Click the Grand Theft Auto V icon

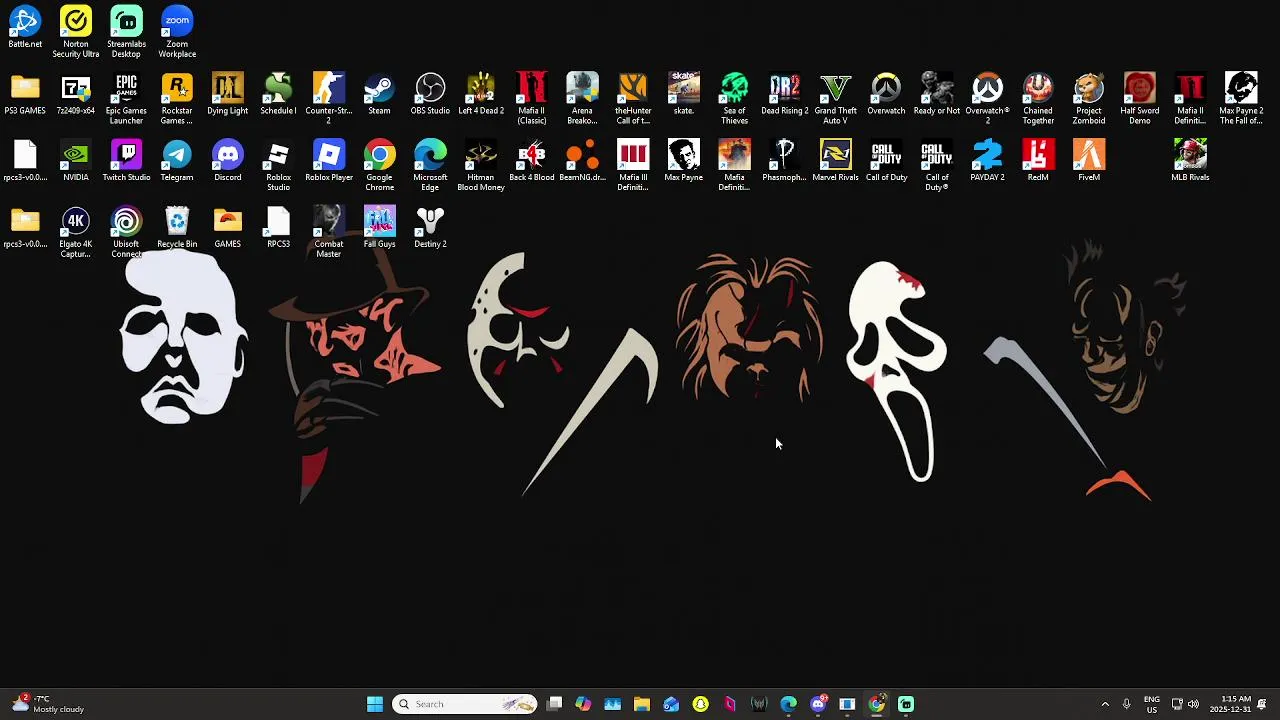pos(835,99)
